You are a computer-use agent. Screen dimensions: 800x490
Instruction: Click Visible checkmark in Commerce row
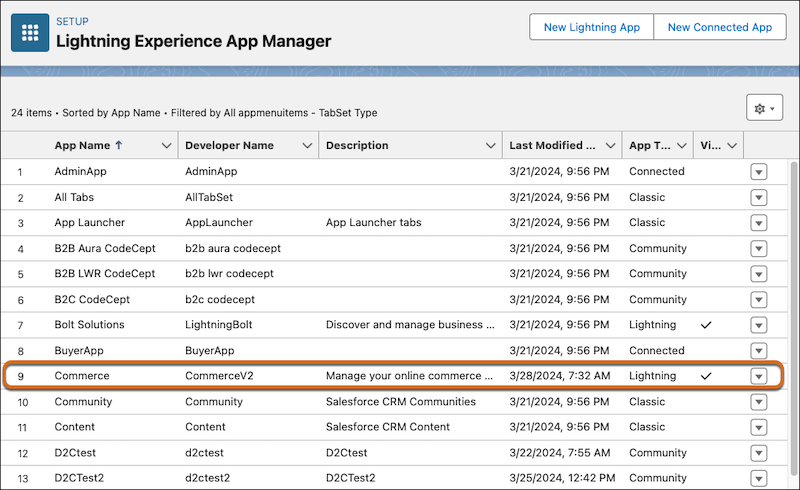[706, 376]
